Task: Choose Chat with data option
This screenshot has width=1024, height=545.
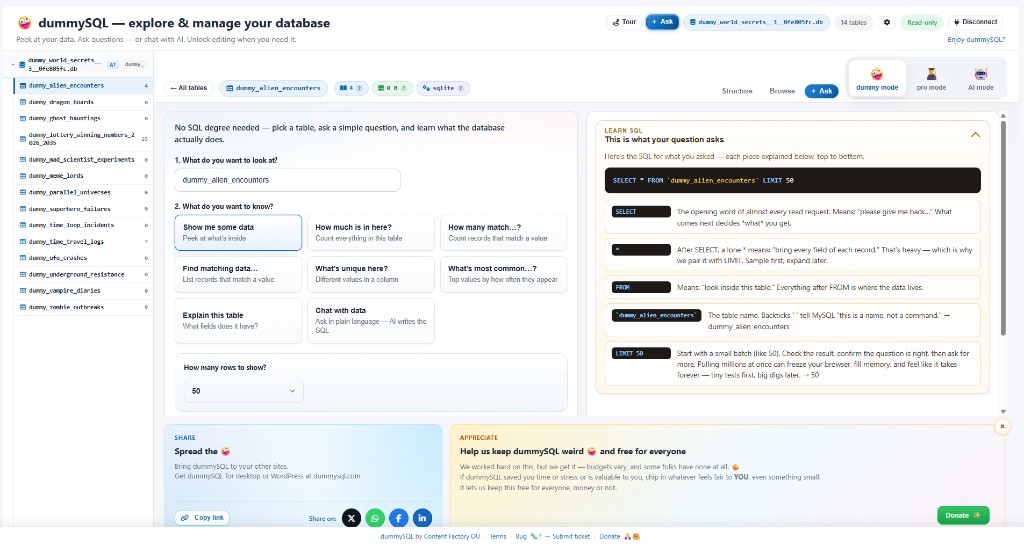Action: [x=370, y=320]
